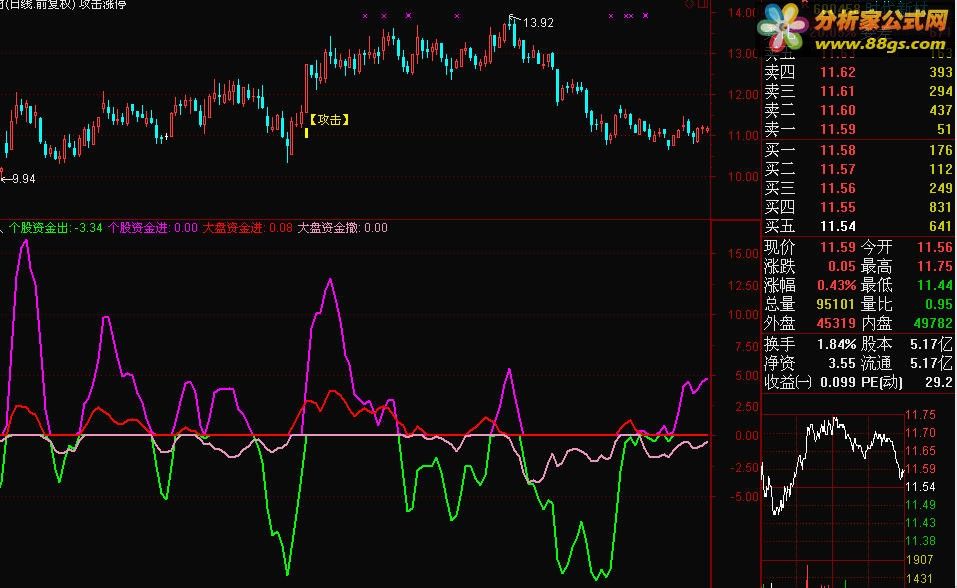
Task: Click the intraday price line mini chart
Action: [x=832, y=465]
